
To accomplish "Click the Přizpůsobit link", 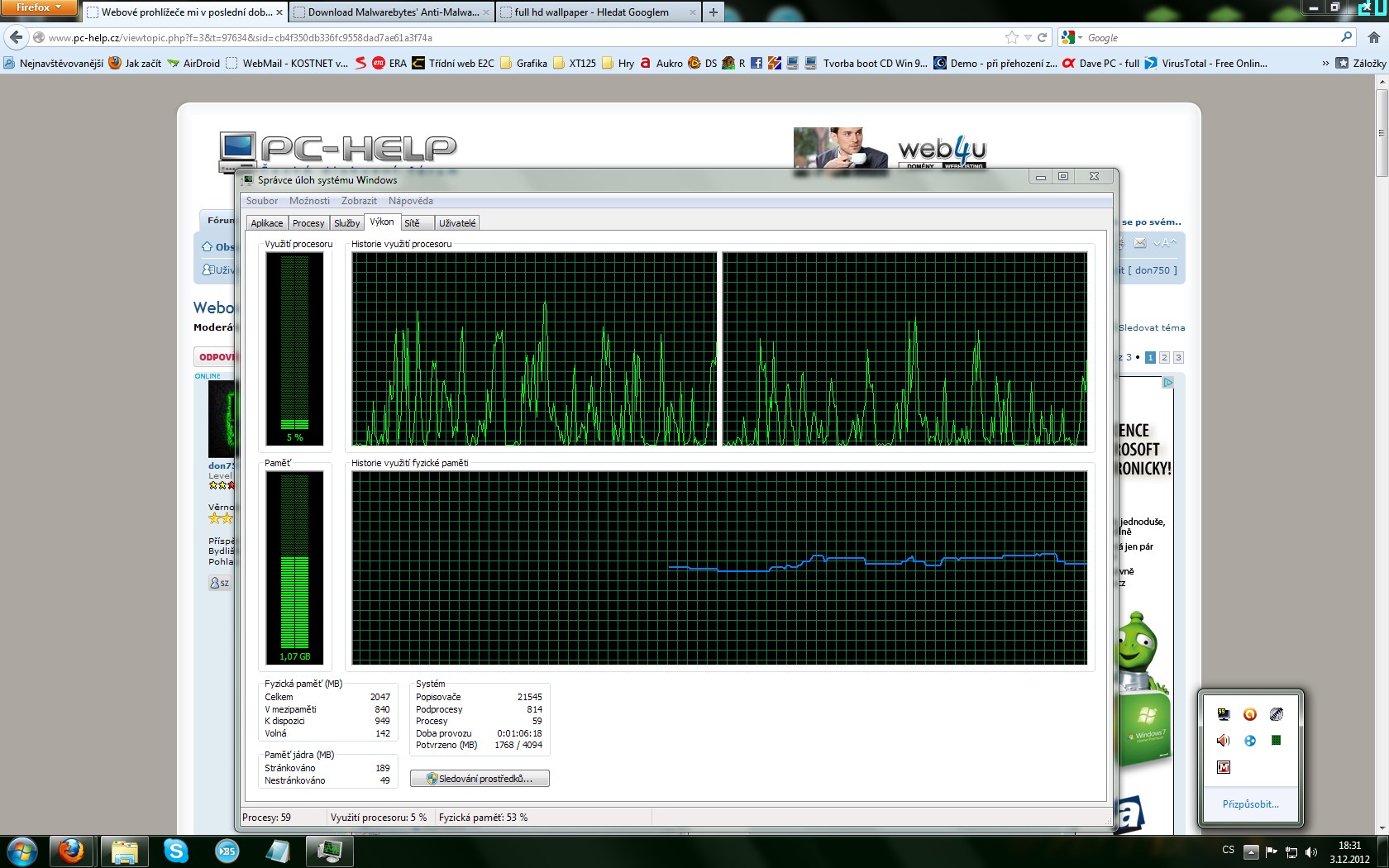I will (1250, 804).
